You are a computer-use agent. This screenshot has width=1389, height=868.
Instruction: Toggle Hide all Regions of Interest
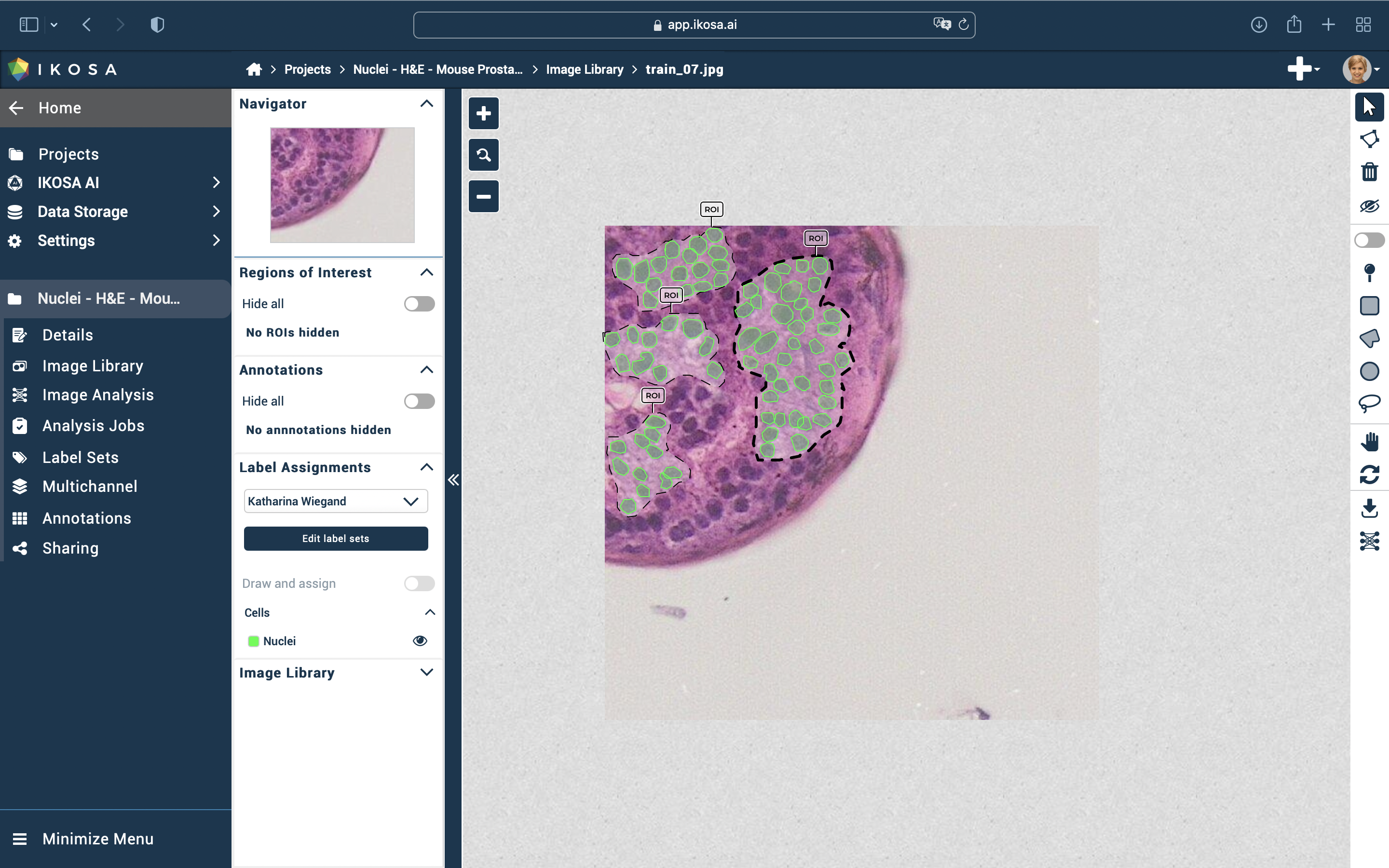coord(419,304)
